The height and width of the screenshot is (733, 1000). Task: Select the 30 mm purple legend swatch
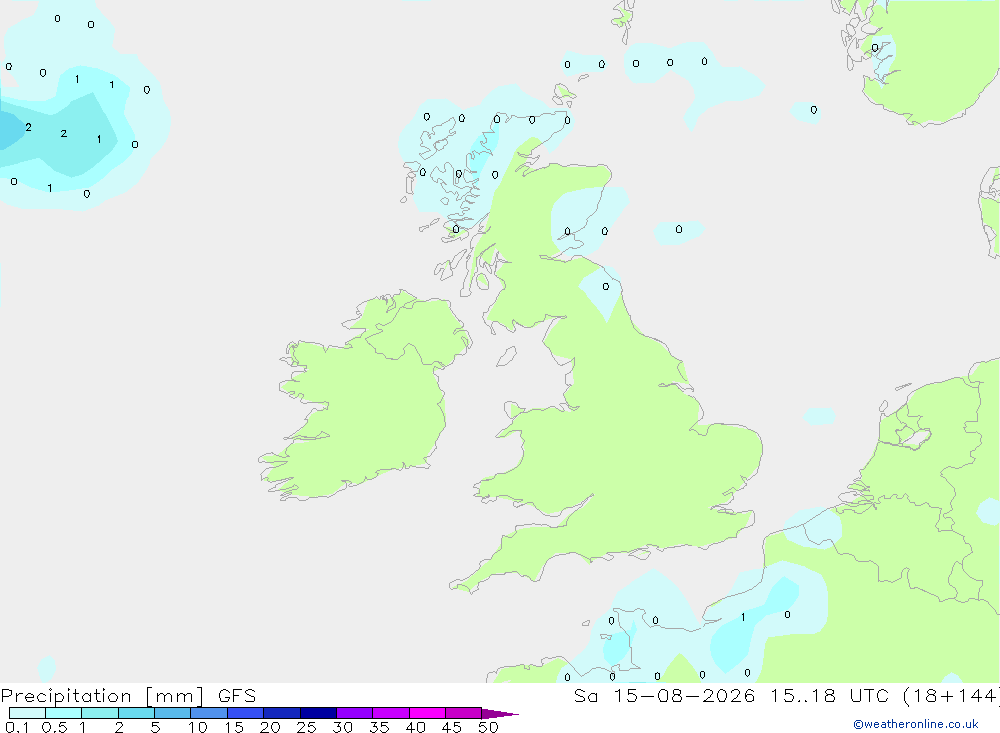tap(355, 713)
